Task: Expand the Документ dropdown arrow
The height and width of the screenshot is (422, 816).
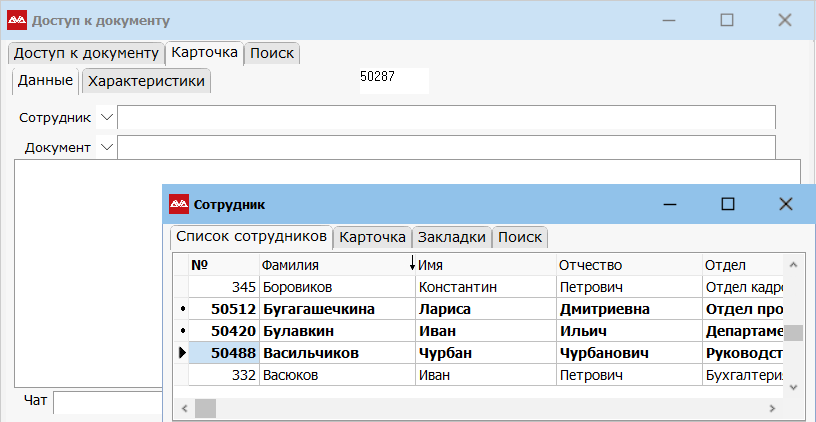Action: click(107, 148)
